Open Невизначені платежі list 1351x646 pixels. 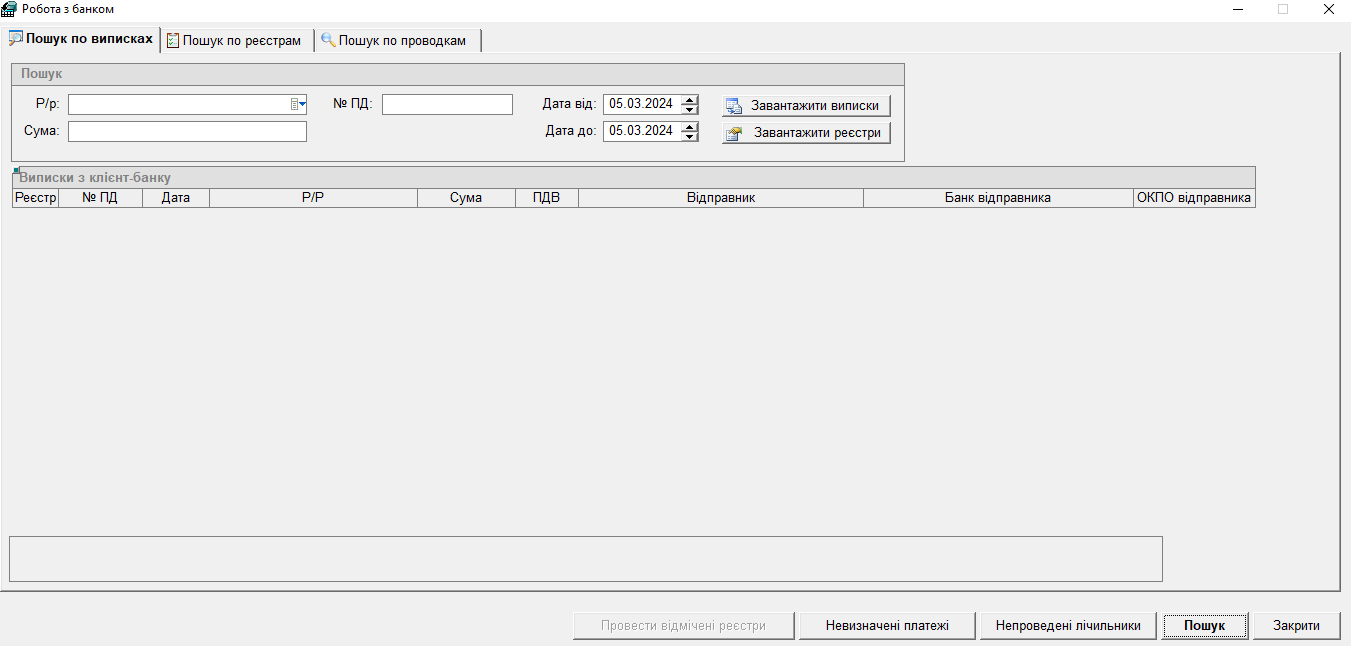[x=886, y=626]
